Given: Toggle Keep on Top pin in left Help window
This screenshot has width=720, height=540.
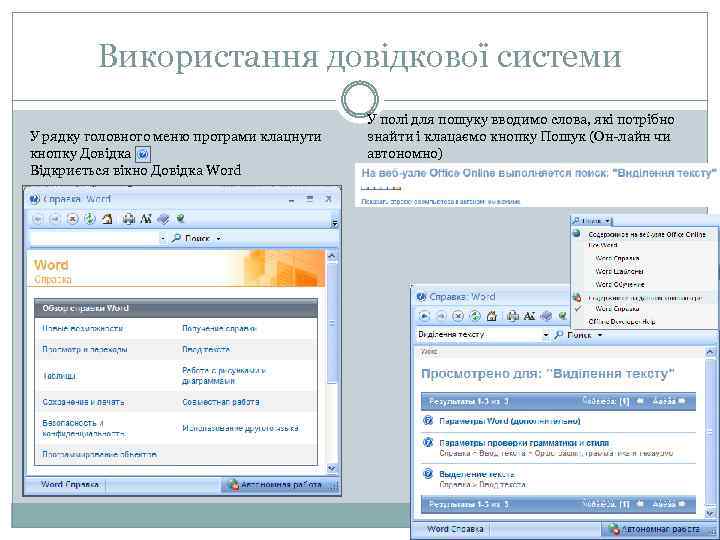Looking at the screenshot, I should click(180, 219).
